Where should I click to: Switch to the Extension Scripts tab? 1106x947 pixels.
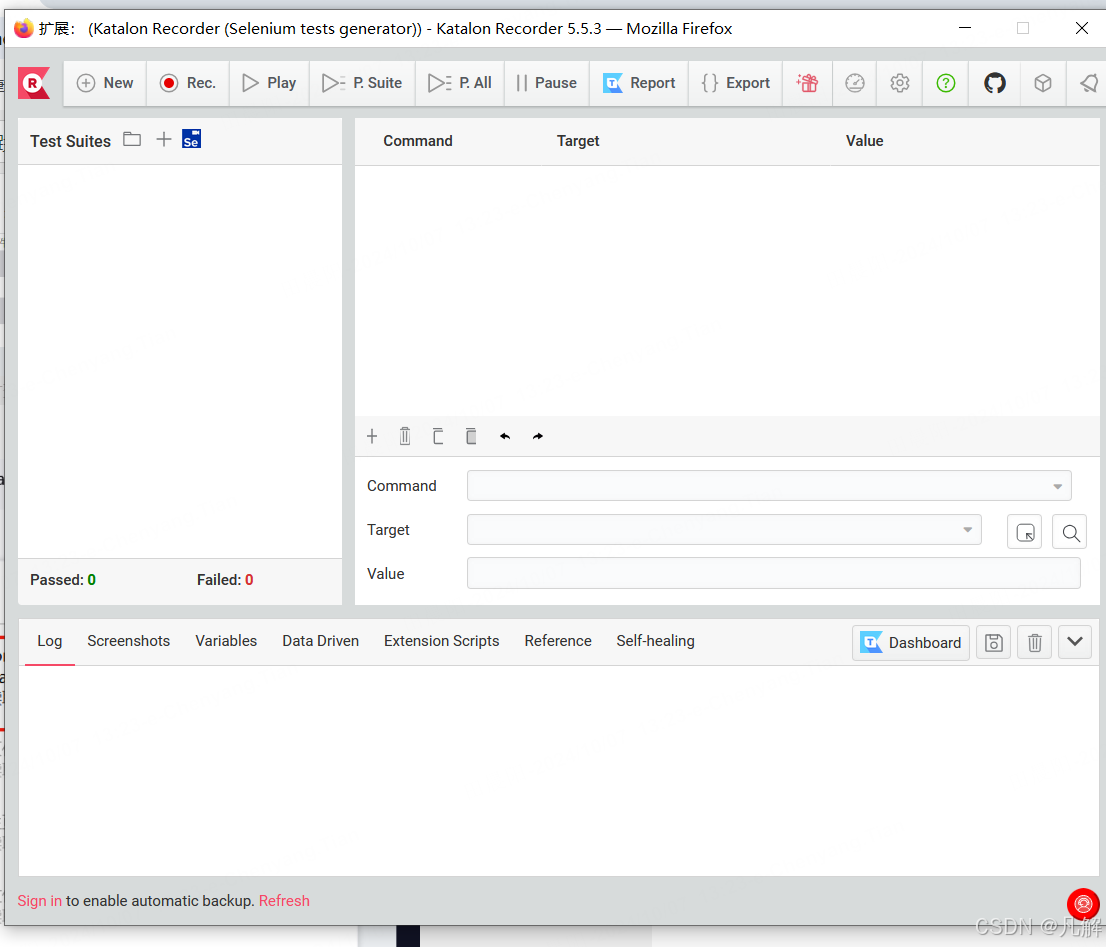click(442, 641)
